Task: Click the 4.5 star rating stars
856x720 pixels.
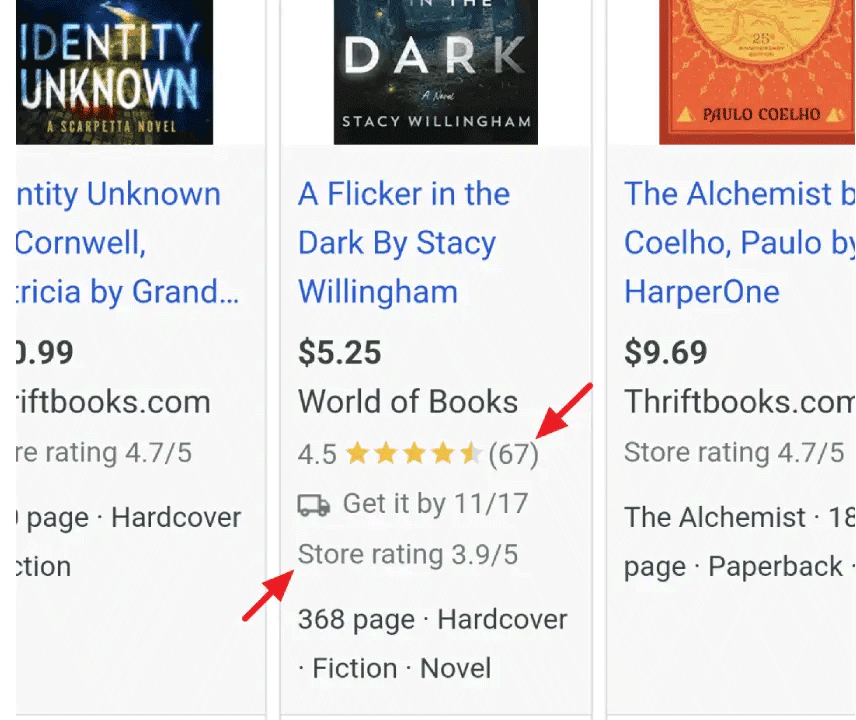Action: coord(414,455)
